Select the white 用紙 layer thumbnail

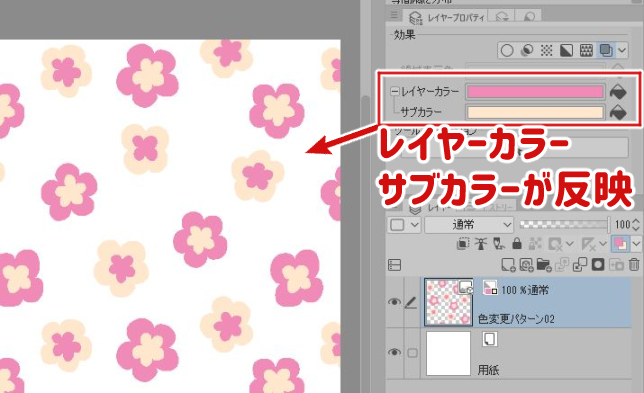[x=448, y=353]
